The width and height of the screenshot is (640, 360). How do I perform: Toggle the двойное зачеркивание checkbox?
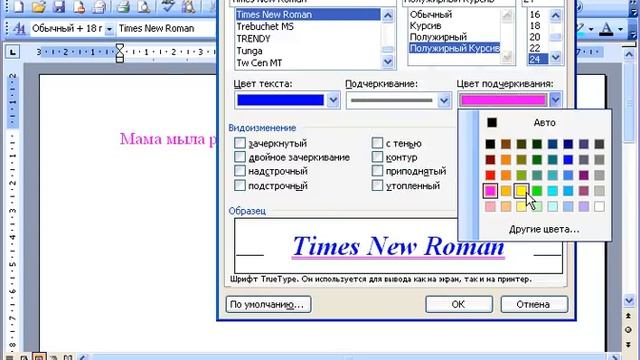coord(240,157)
